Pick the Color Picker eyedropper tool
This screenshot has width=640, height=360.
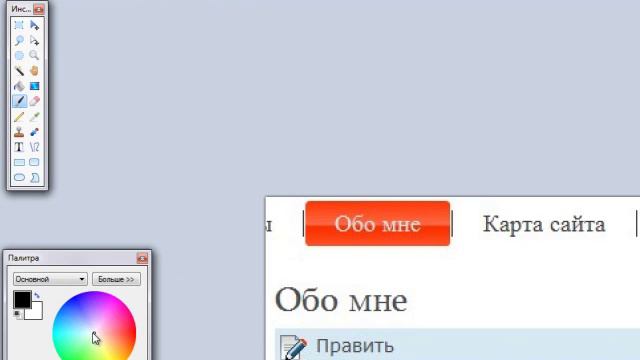(35, 117)
